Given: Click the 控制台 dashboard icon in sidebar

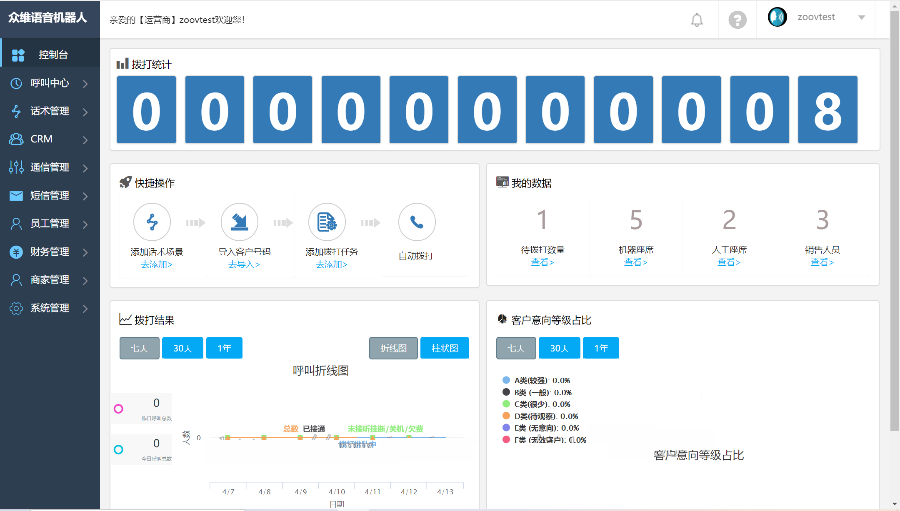Looking at the screenshot, I should click(18, 55).
